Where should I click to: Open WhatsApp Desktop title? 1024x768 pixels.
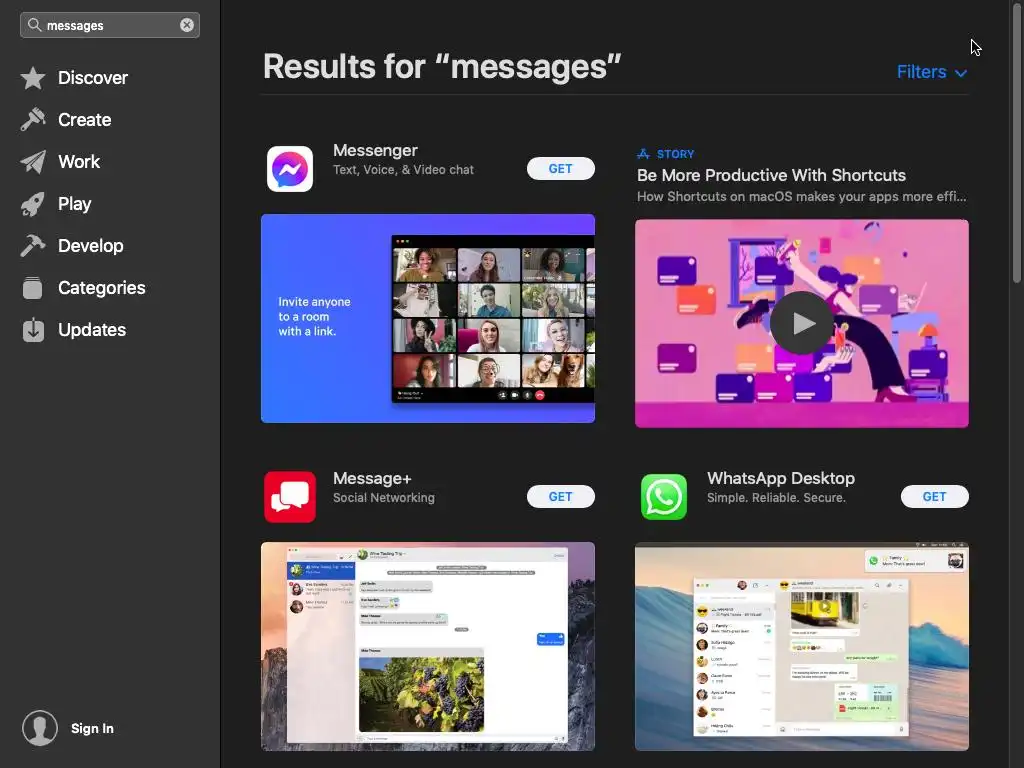click(780, 478)
